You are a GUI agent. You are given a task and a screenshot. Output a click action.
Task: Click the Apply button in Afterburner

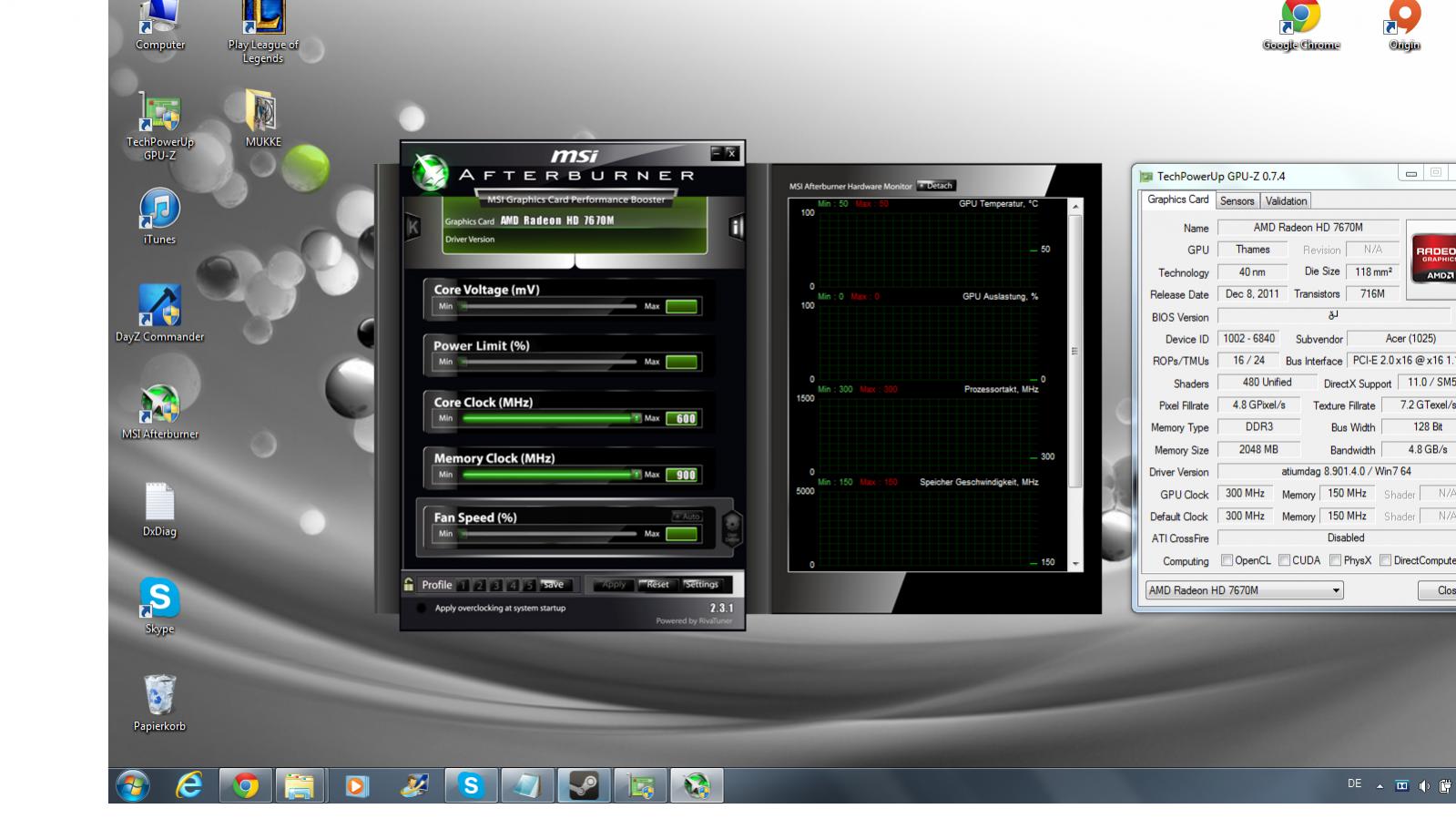pos(614,585)
